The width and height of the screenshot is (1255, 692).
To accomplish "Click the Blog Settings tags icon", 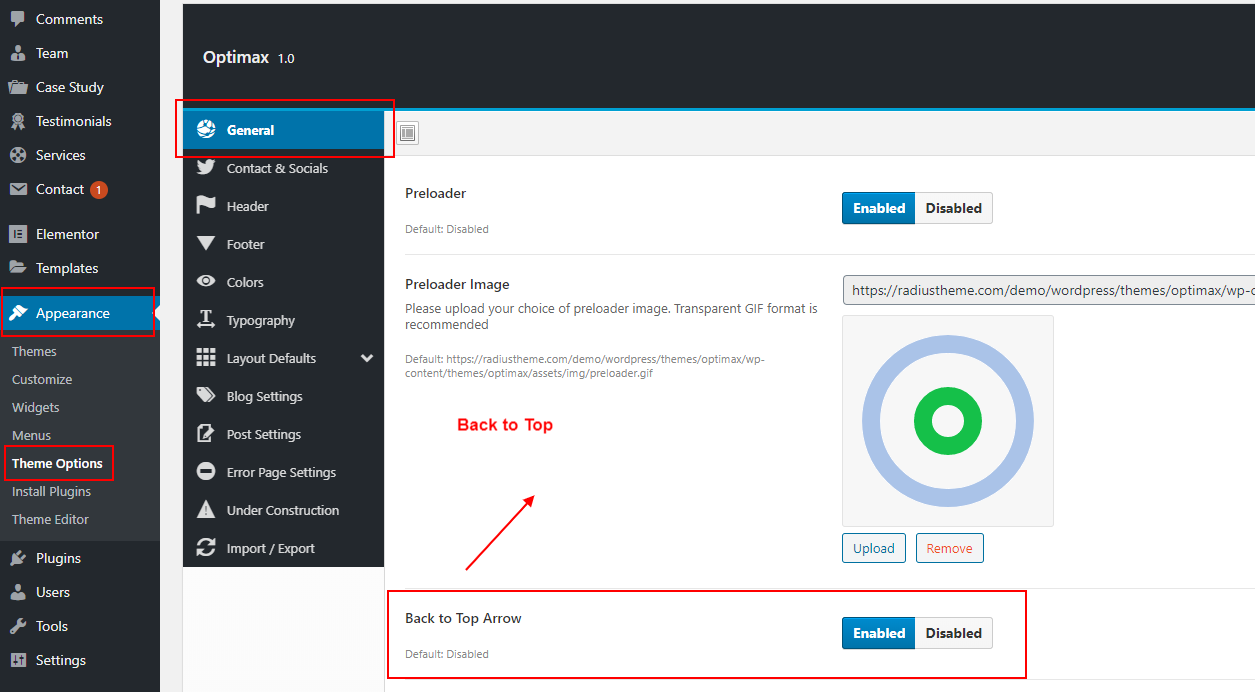I will click(206, 396).
